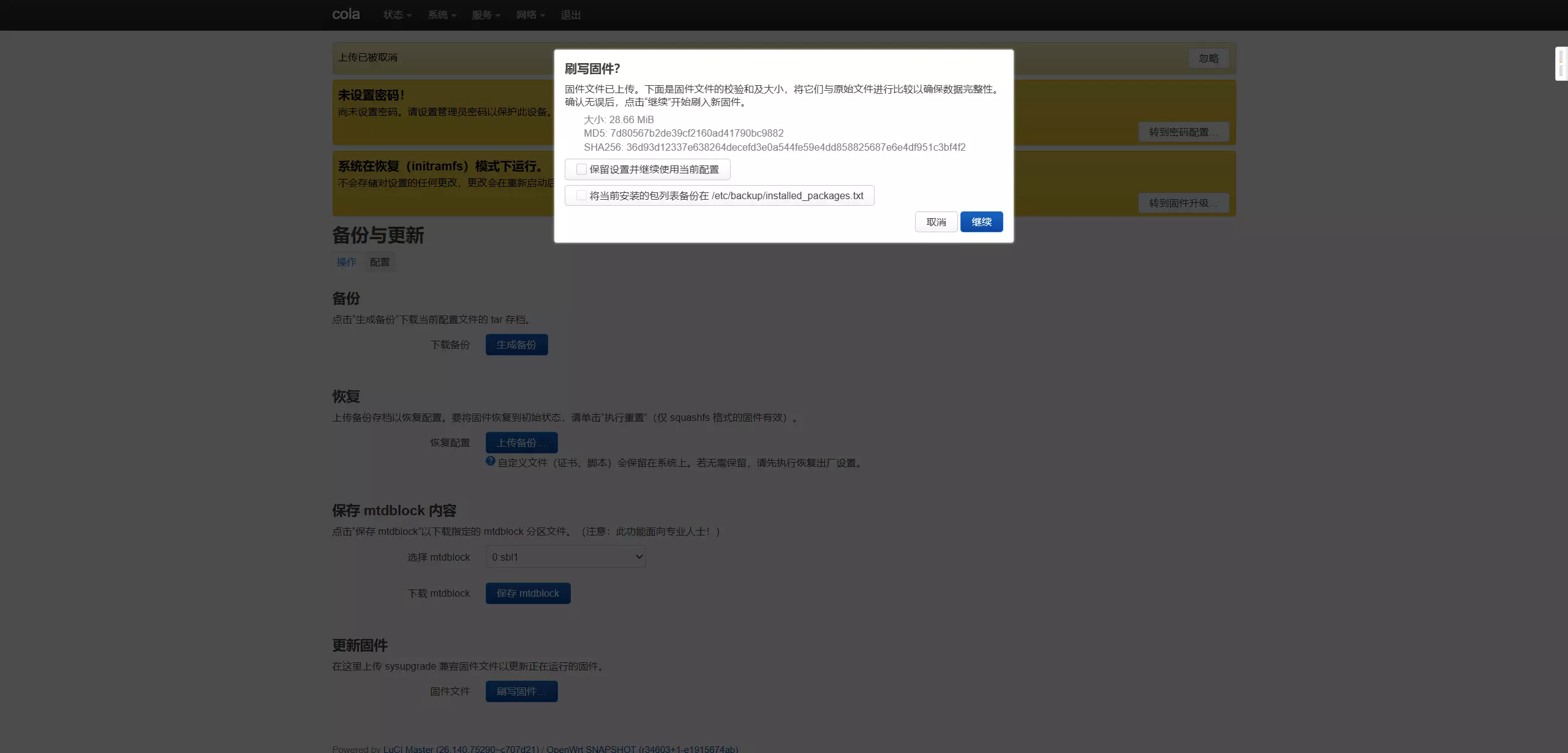This screenshot has width=1568, height=753.
Task: Tick the package list backup checkbox
Action: click(x=581, y=195)
